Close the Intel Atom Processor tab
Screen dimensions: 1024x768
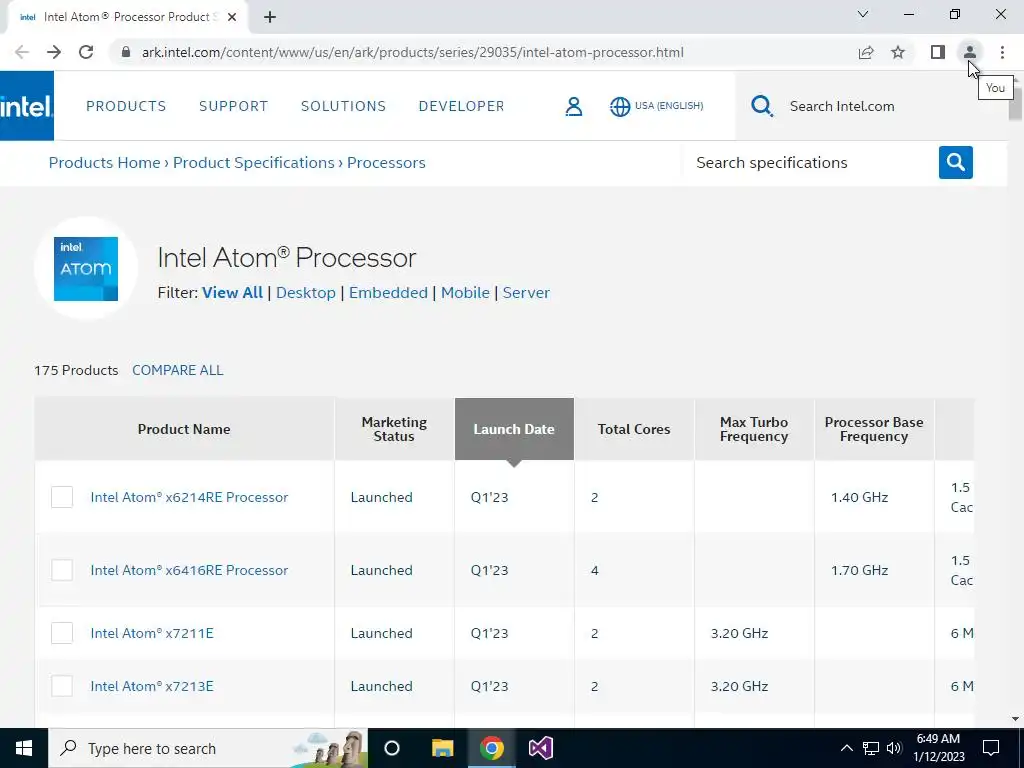coord(232,17)
